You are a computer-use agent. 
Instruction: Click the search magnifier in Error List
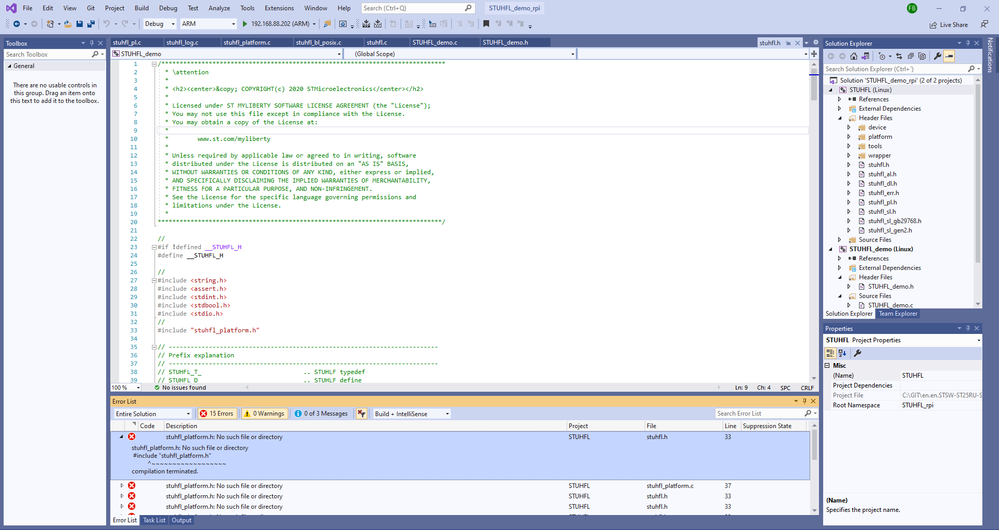808,413
